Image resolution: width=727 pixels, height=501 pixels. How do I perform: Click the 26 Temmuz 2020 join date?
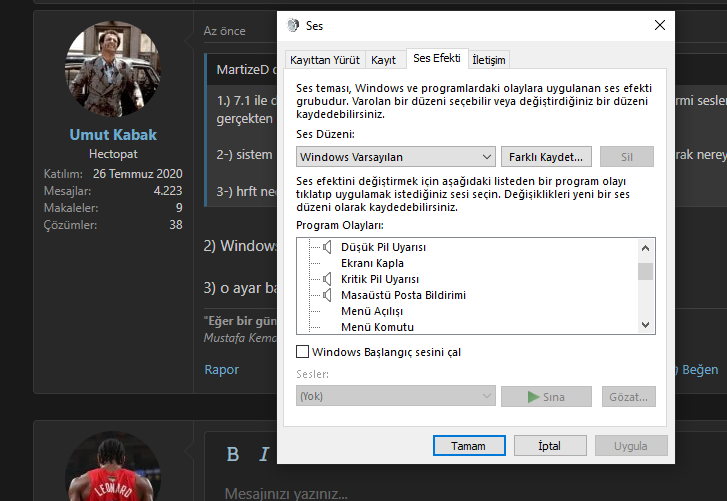(138, 174)
